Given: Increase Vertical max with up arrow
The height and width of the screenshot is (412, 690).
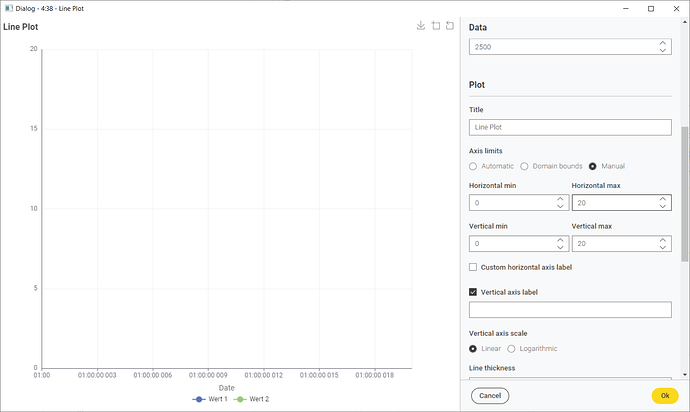Looking at the screenshot, I should click(663, 240).
